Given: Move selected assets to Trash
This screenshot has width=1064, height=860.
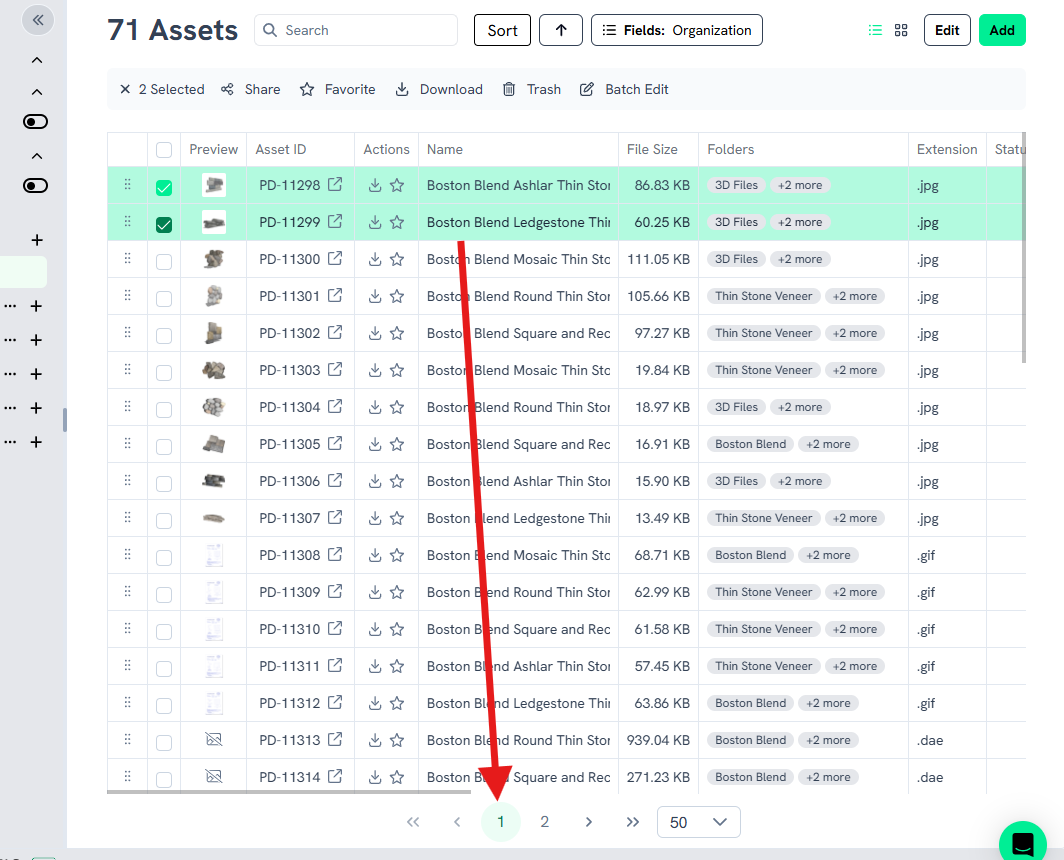Looking at the screenshot, I should (532, 89).
